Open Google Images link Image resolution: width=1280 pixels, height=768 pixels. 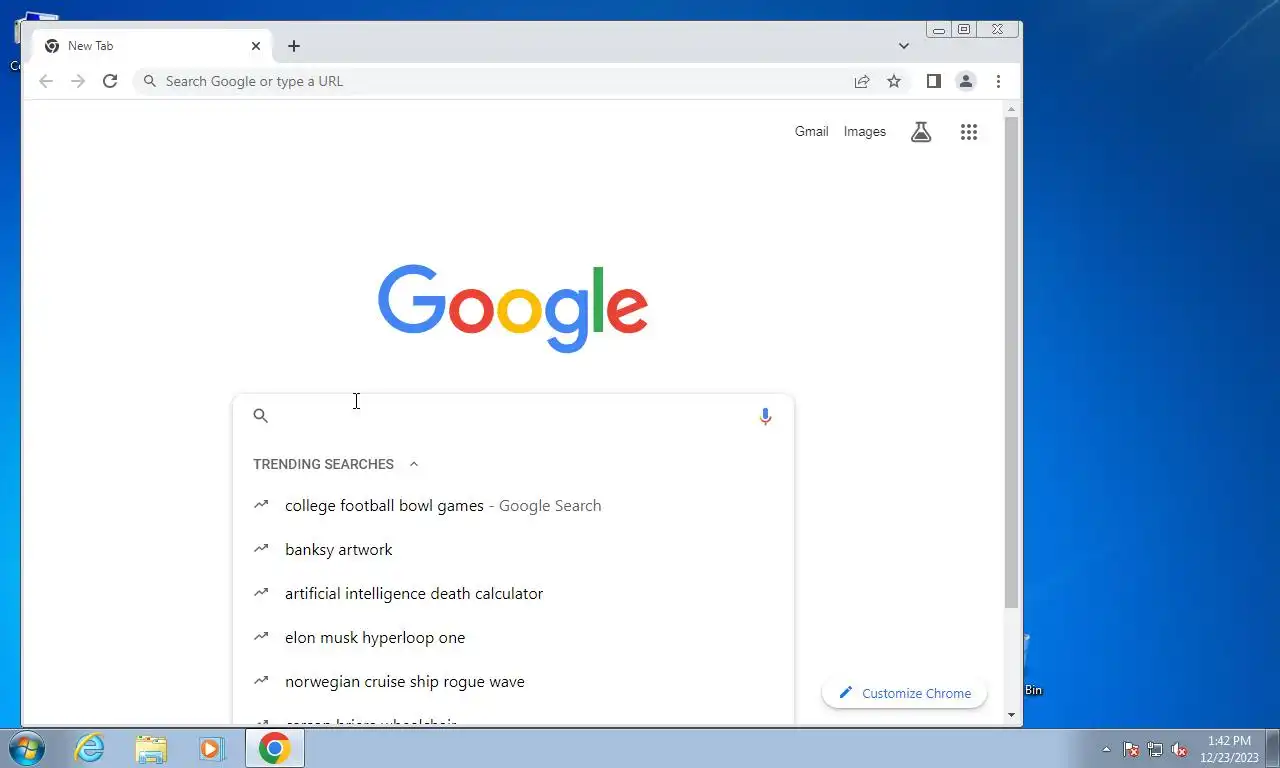pos(865,132)
